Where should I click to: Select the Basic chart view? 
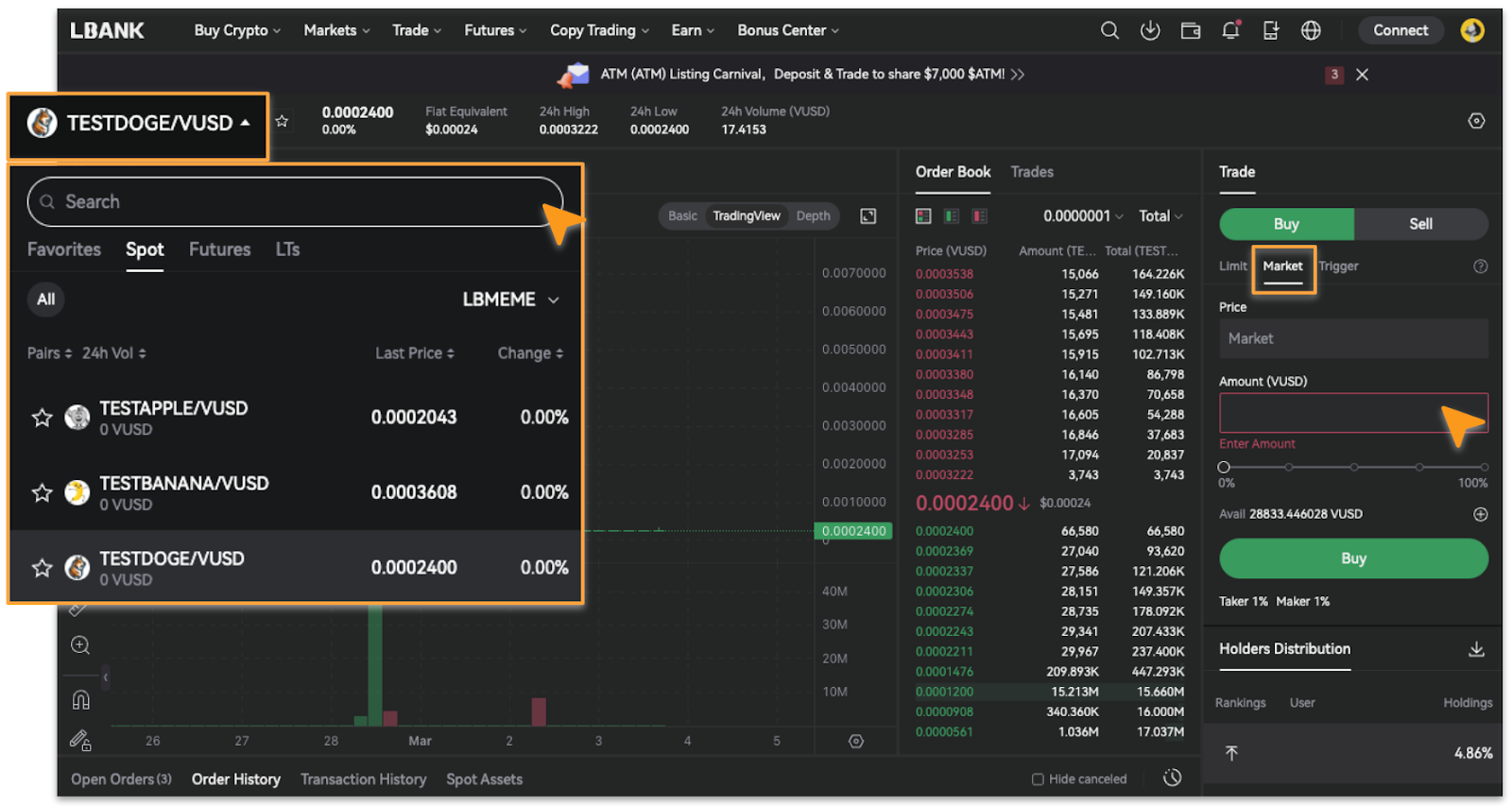[x=682, y=216]
